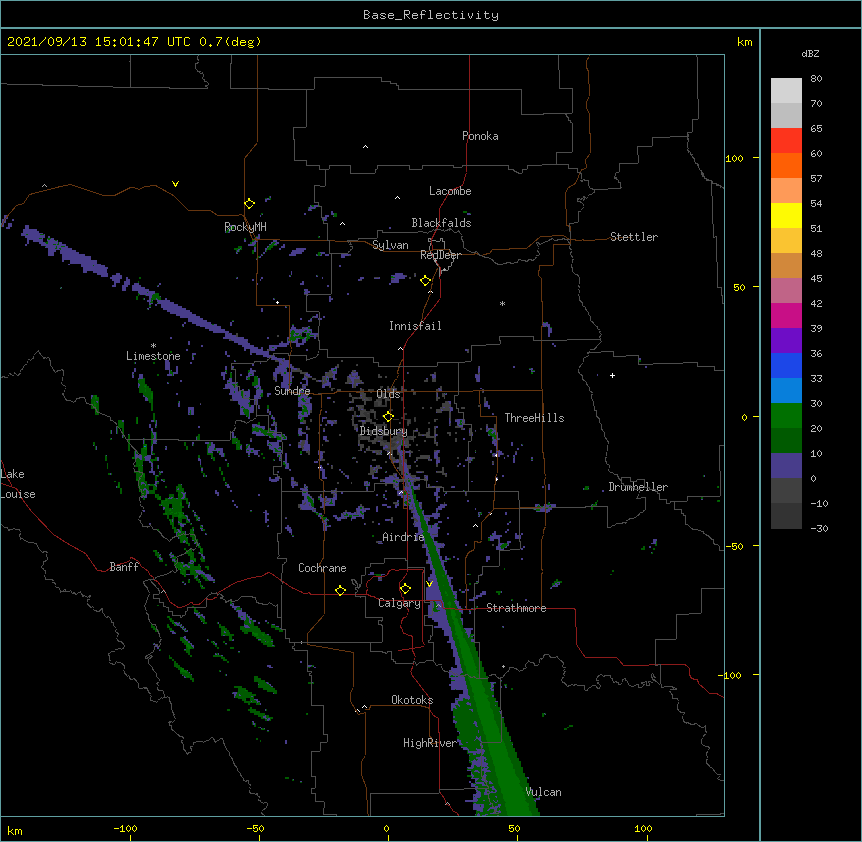
Task: Click the Didsbury label
Action: (383, 431)
